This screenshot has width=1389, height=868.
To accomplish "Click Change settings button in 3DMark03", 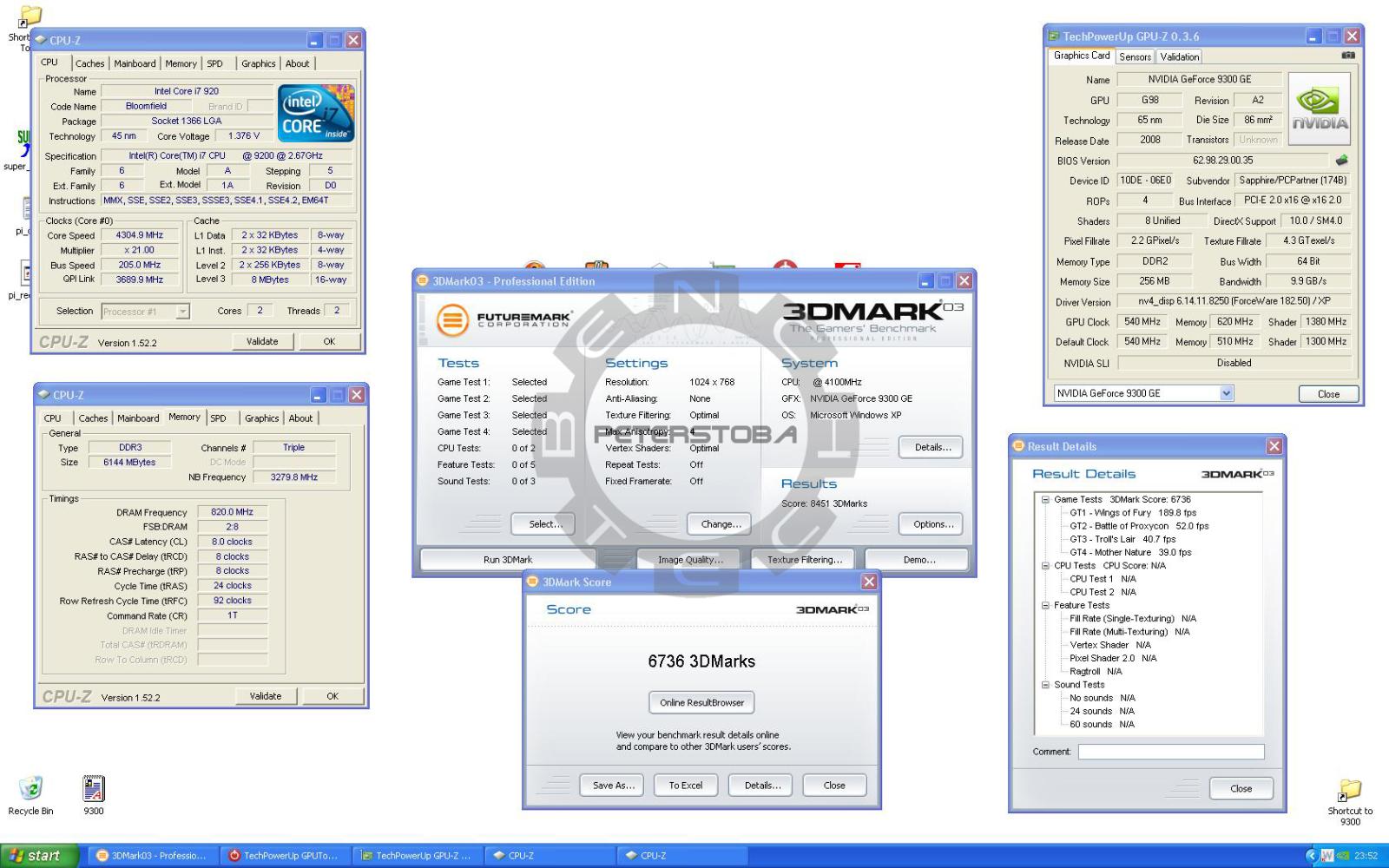I will [x=721, y=524].
